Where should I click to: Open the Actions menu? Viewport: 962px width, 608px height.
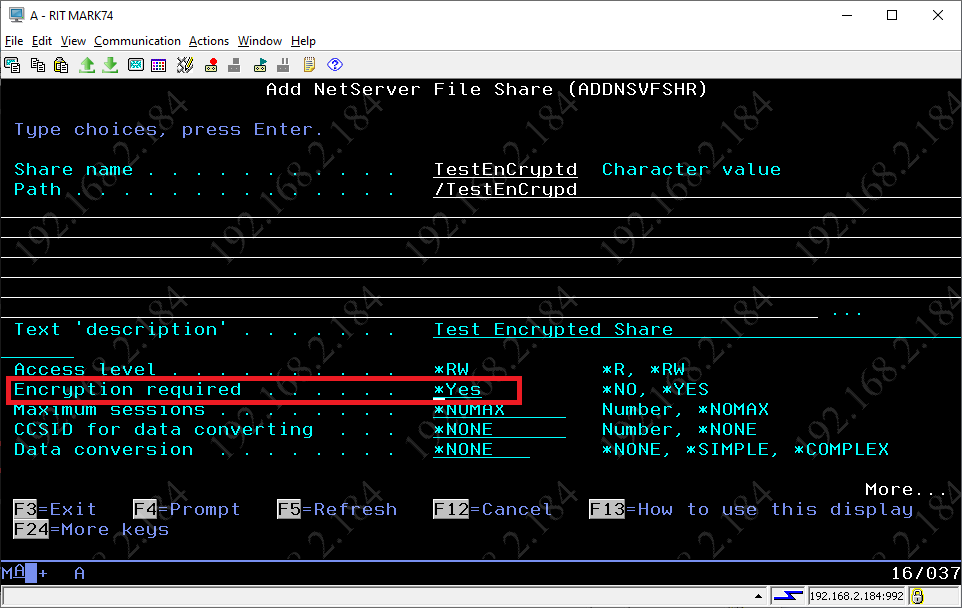pos(209,41)
